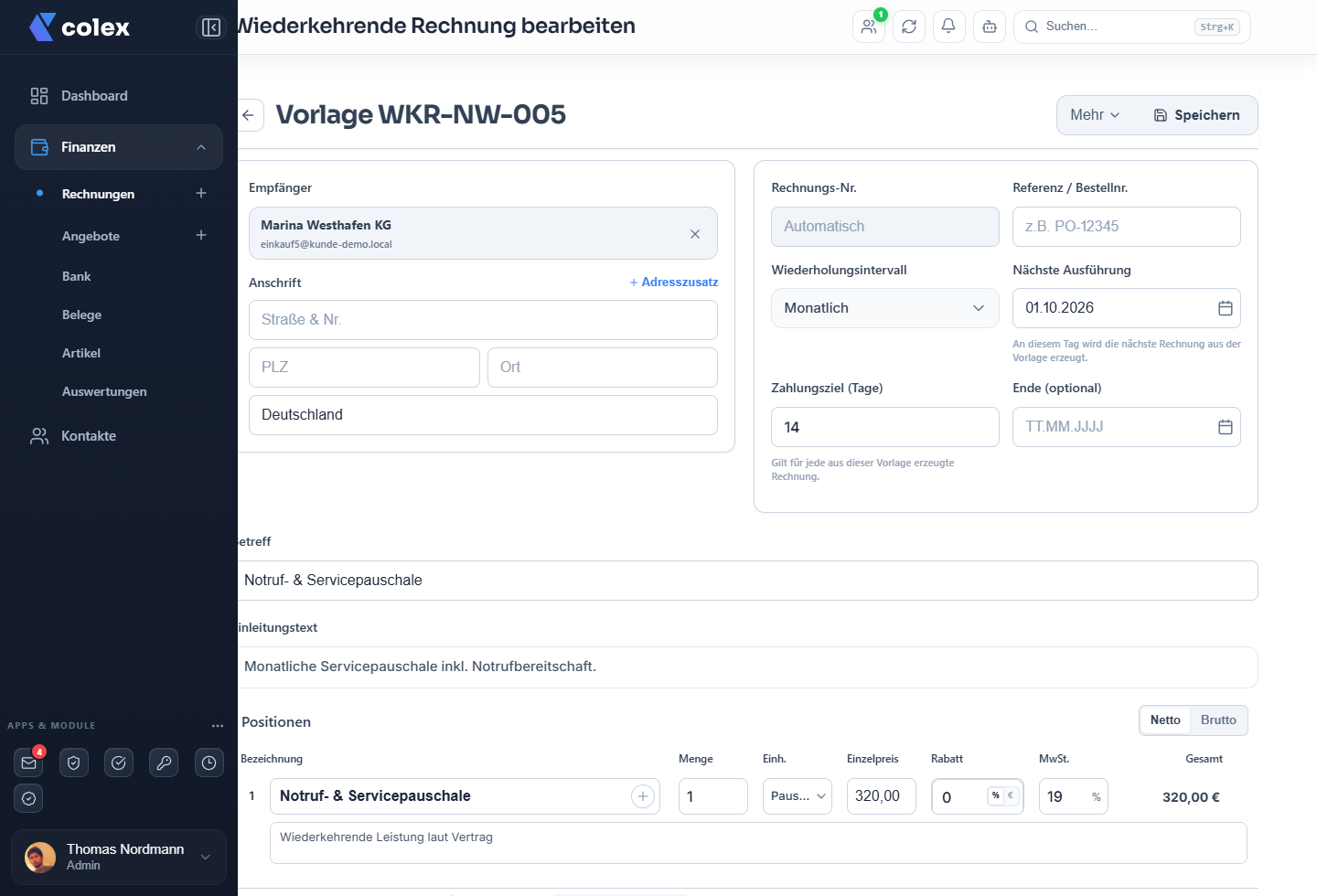Screen dimensions: 1317x896
Task: Open the Einheit dropdown showing Paus...
Action: [798, 796]
